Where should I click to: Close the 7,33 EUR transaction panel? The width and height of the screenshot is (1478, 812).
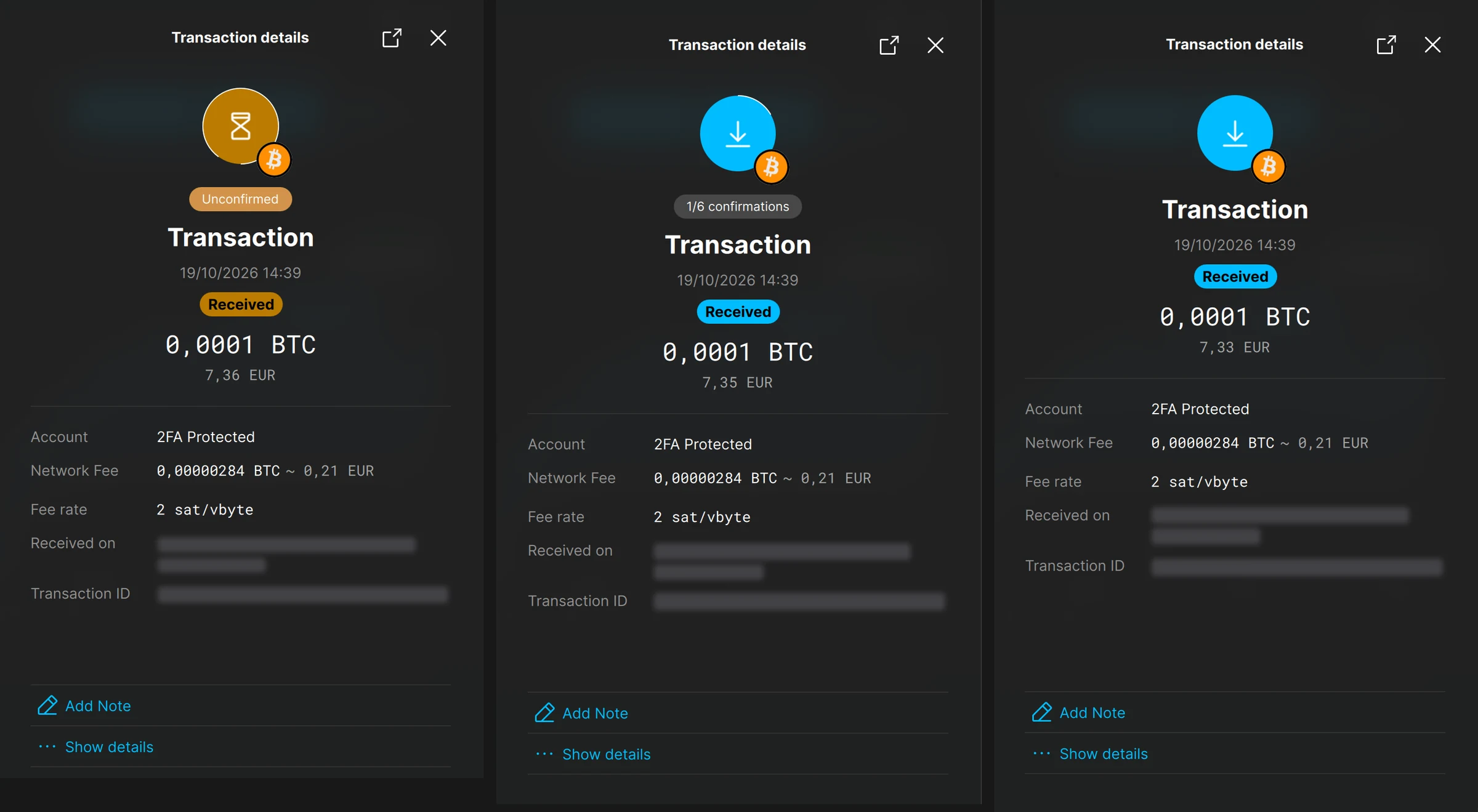(1432, 45)
